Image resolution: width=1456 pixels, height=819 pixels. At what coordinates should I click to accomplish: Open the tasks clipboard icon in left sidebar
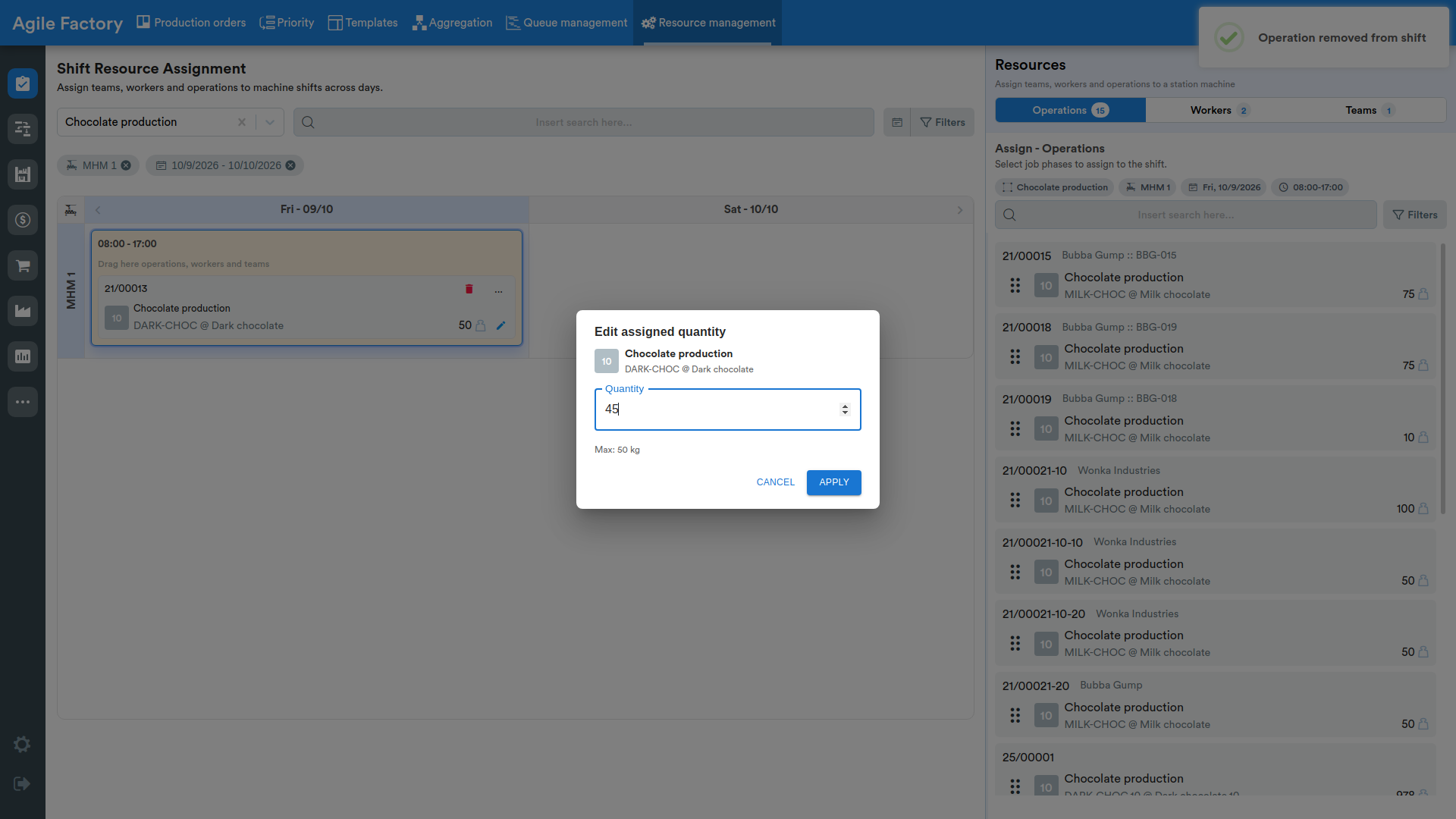click(x=23, y=83)
